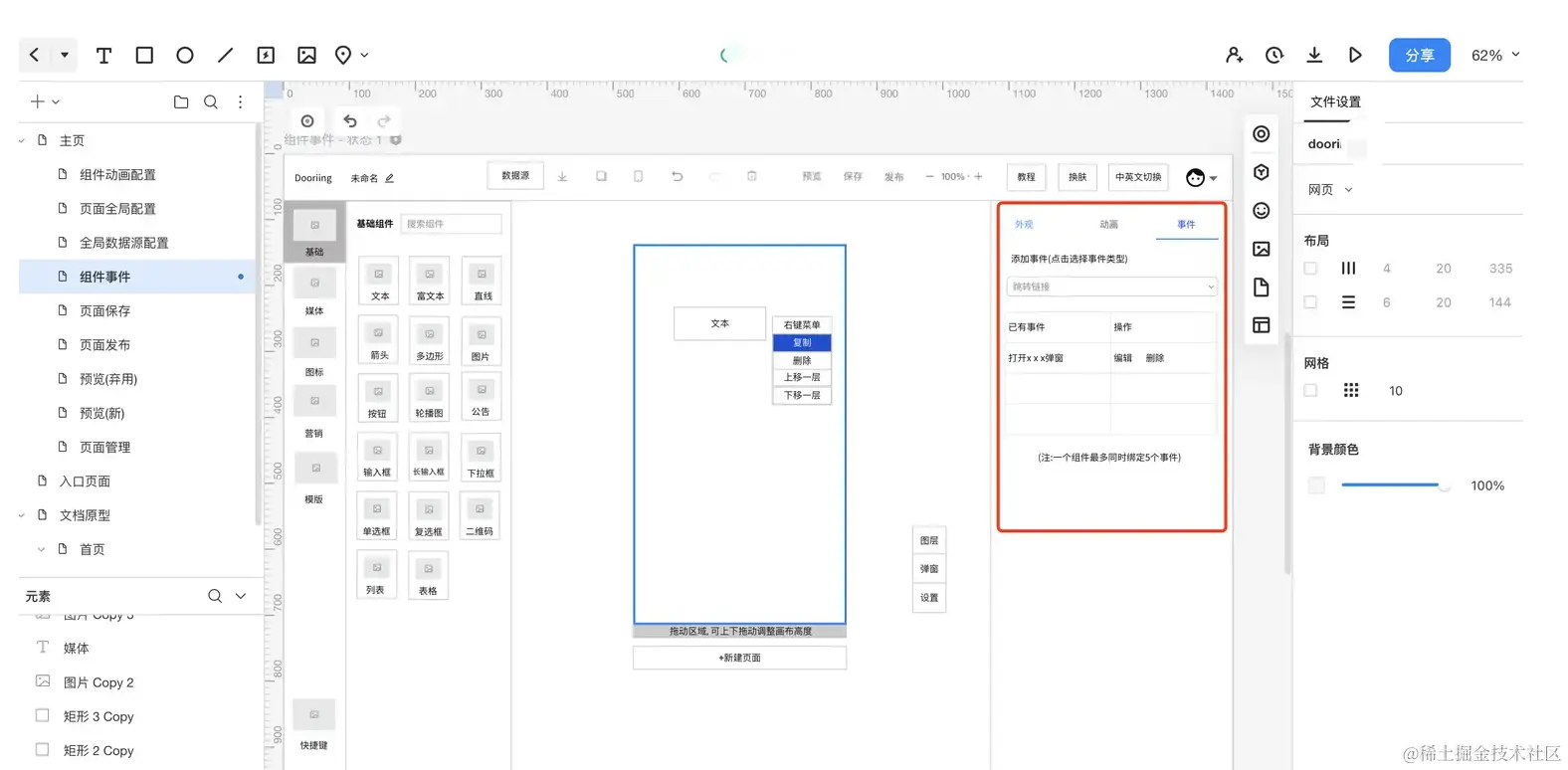Click the +新建页面 button

pos(739,659)
